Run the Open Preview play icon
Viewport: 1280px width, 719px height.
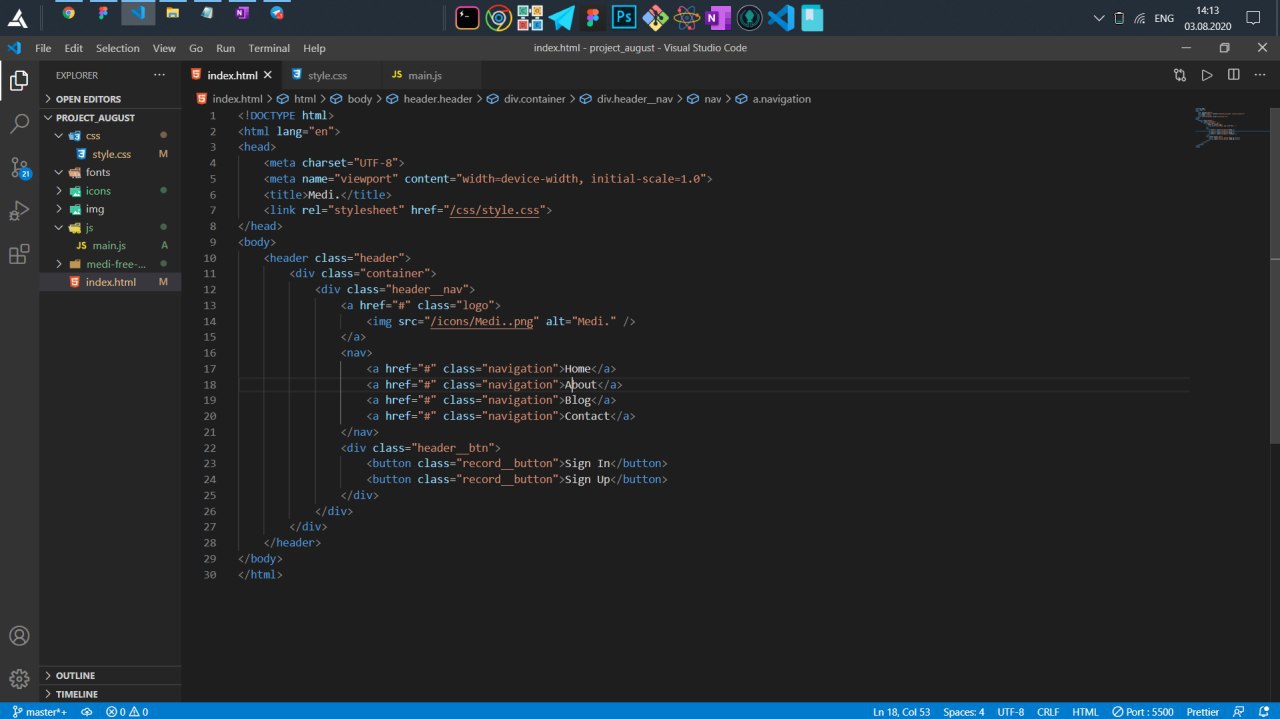coord(1207,75)
